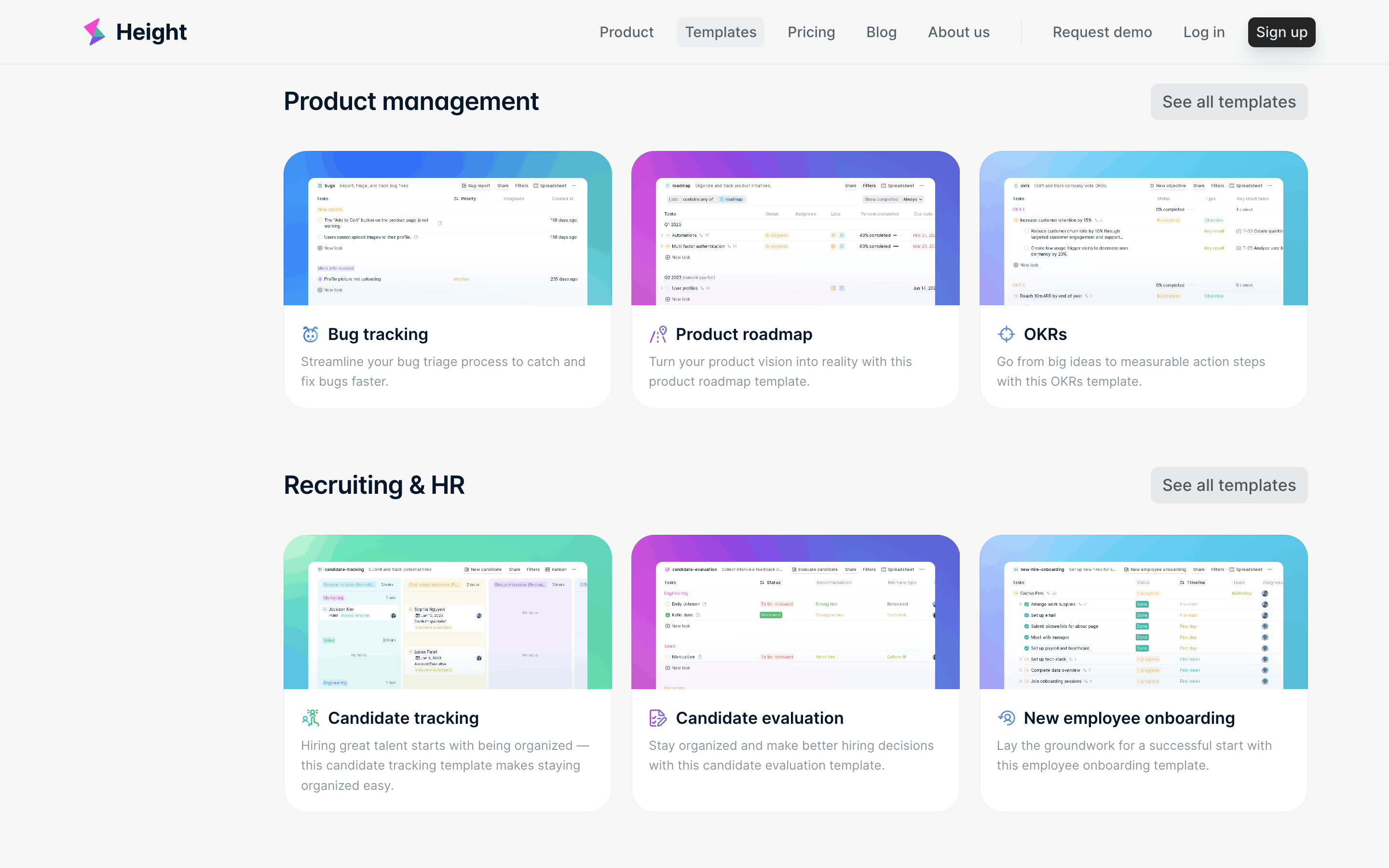
Task: Click the New employee onboarding icon
Action: pyautogui.click(x=1006, y=718)
